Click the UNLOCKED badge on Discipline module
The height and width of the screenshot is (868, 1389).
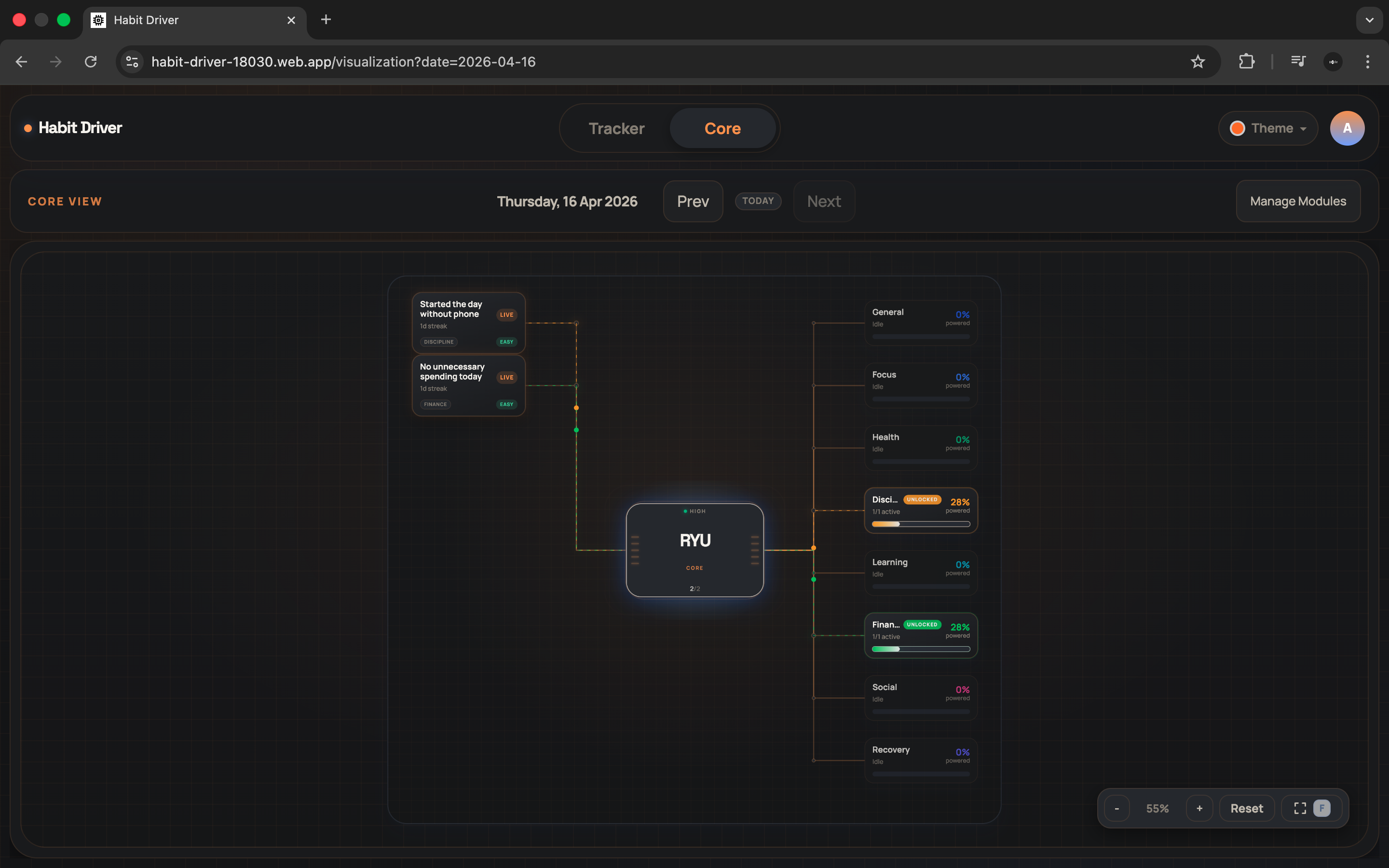922,500
